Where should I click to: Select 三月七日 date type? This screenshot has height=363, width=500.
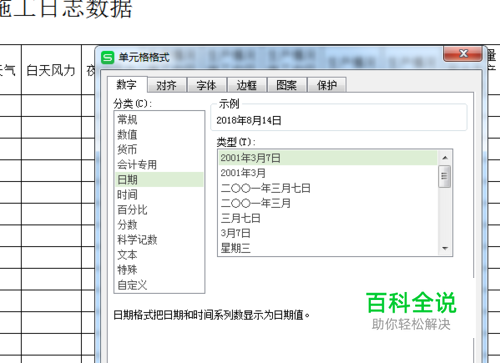[328, 218]
